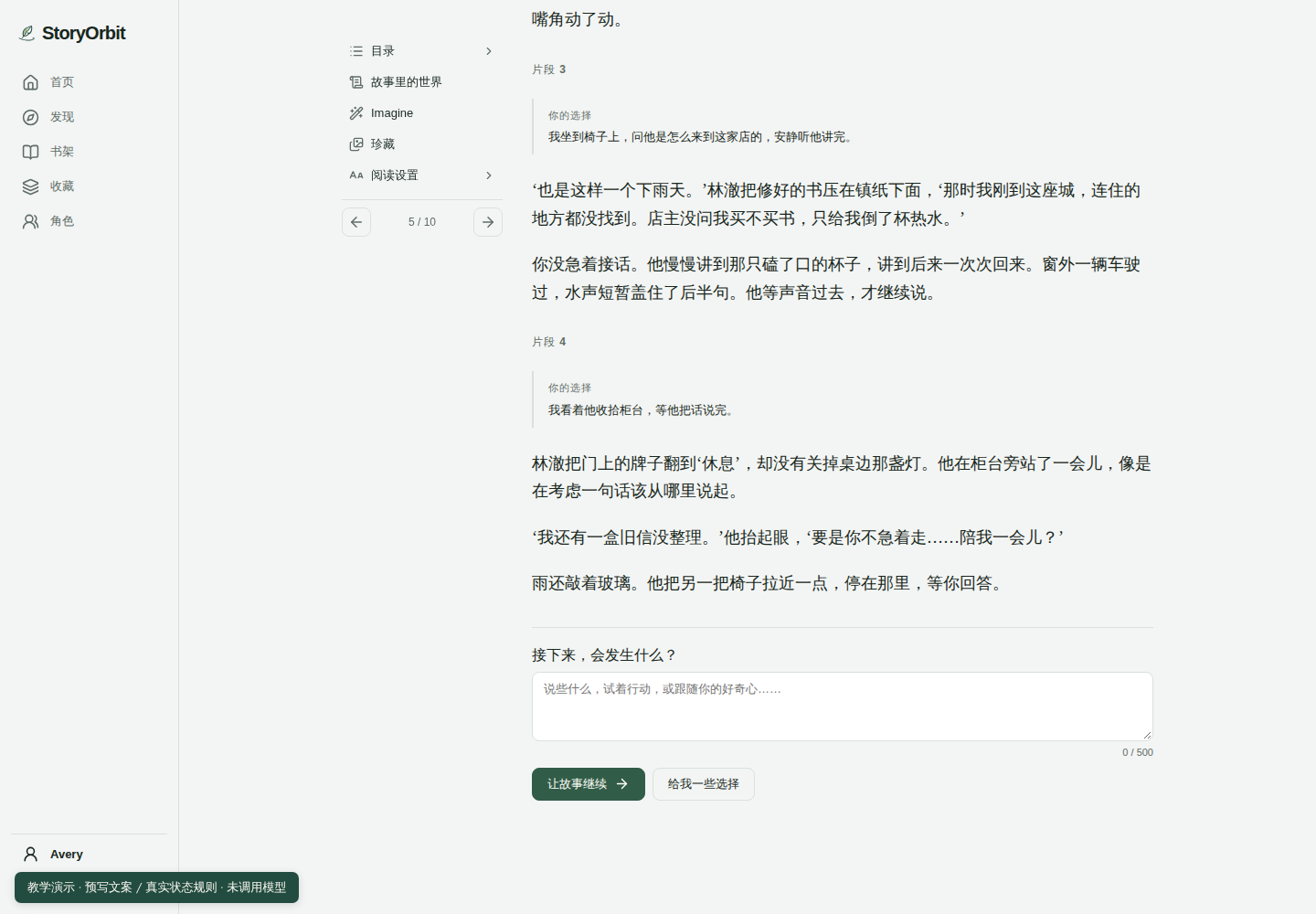Image resolution: width=1316 pixels, height=914 pixels.
Task: Click the Imagine magic wand icon
Action: [356, 113]
